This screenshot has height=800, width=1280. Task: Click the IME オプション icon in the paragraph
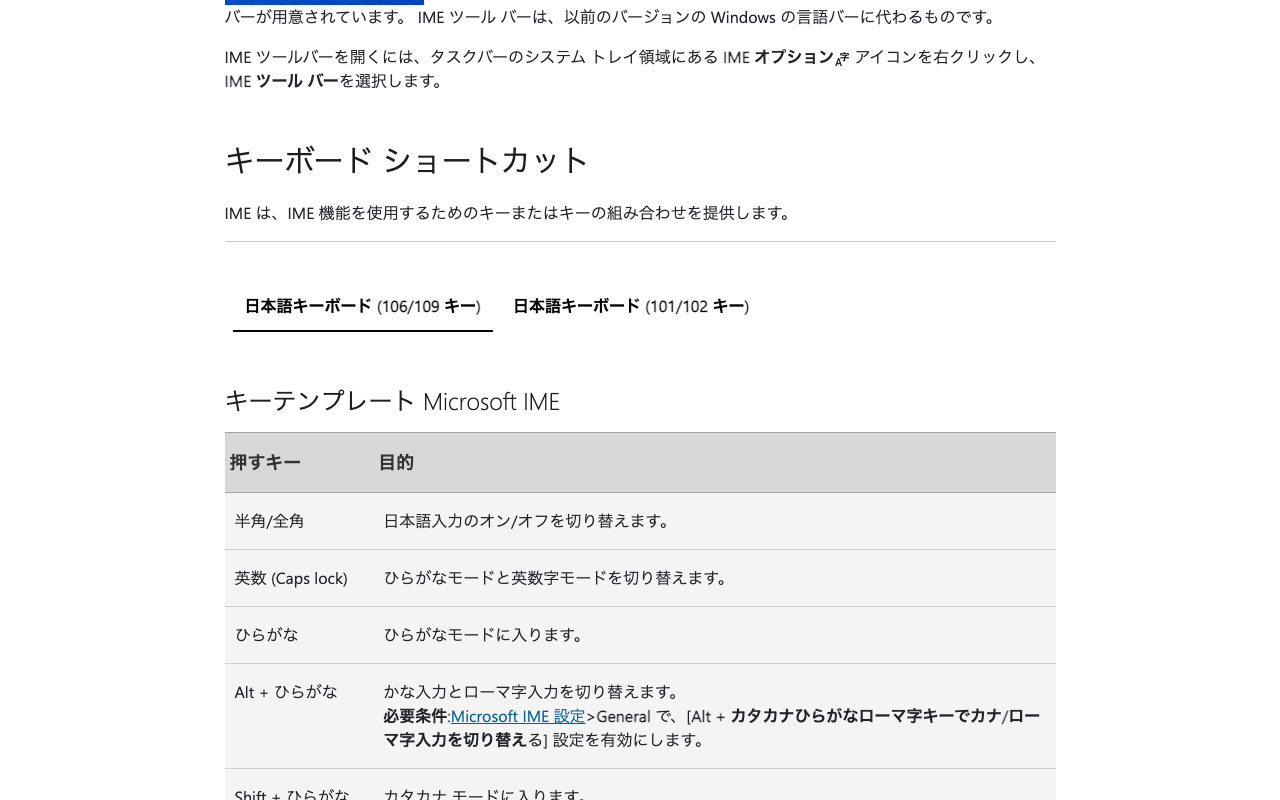[x=843, y=59]
